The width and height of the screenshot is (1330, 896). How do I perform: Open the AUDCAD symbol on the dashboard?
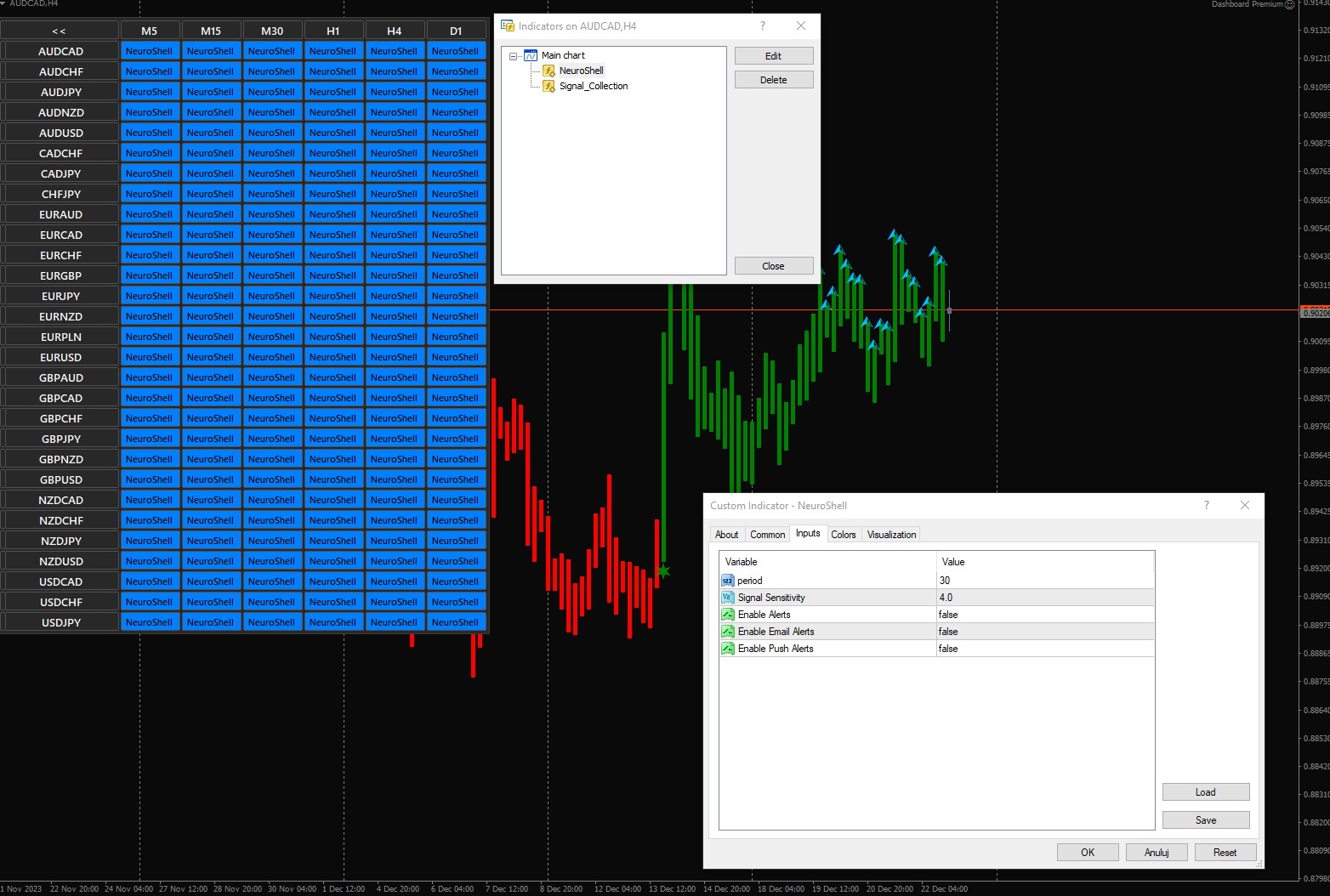click(x=60, y=51)
